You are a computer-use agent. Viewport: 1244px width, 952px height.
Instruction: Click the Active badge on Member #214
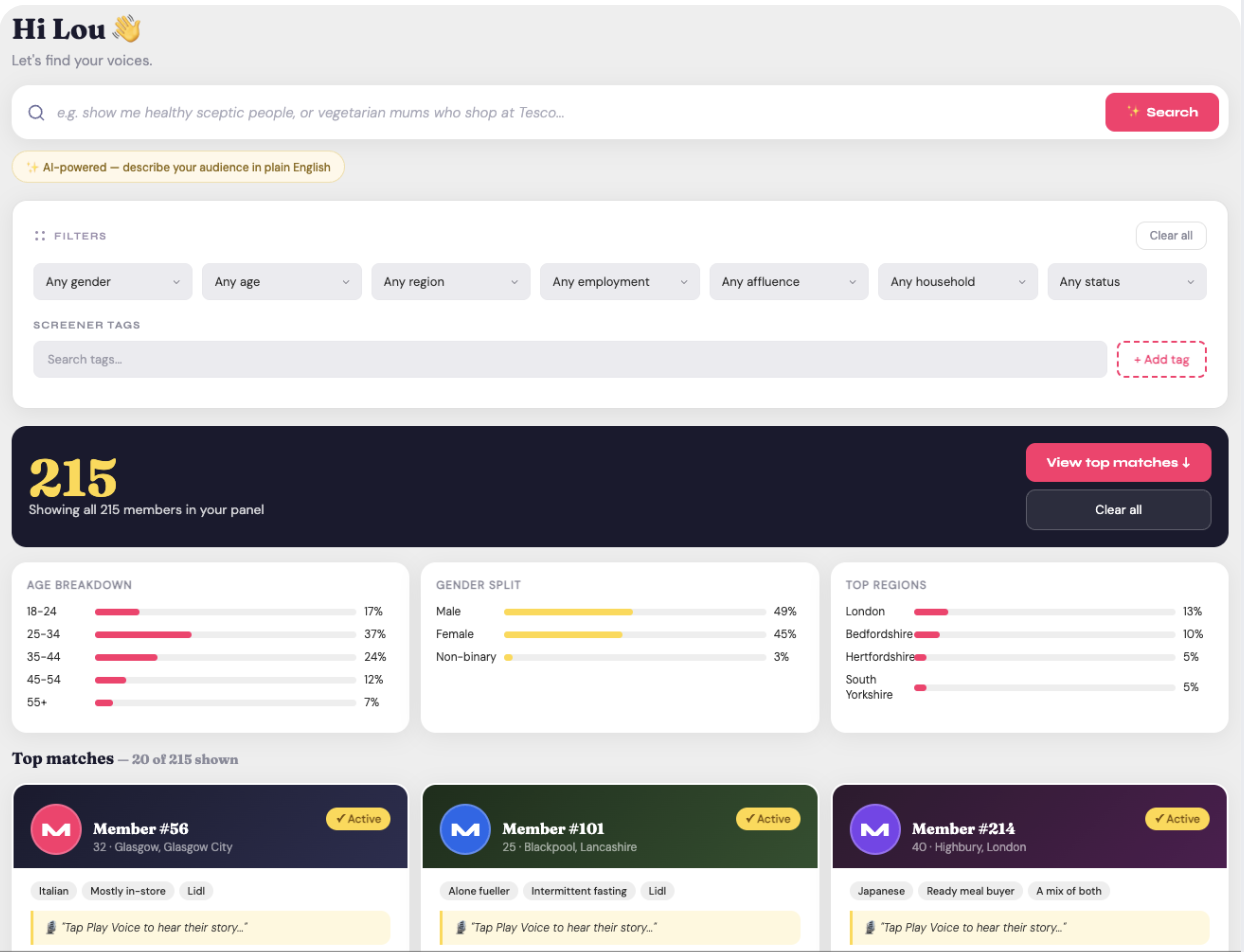click(x=1177, y=819)
